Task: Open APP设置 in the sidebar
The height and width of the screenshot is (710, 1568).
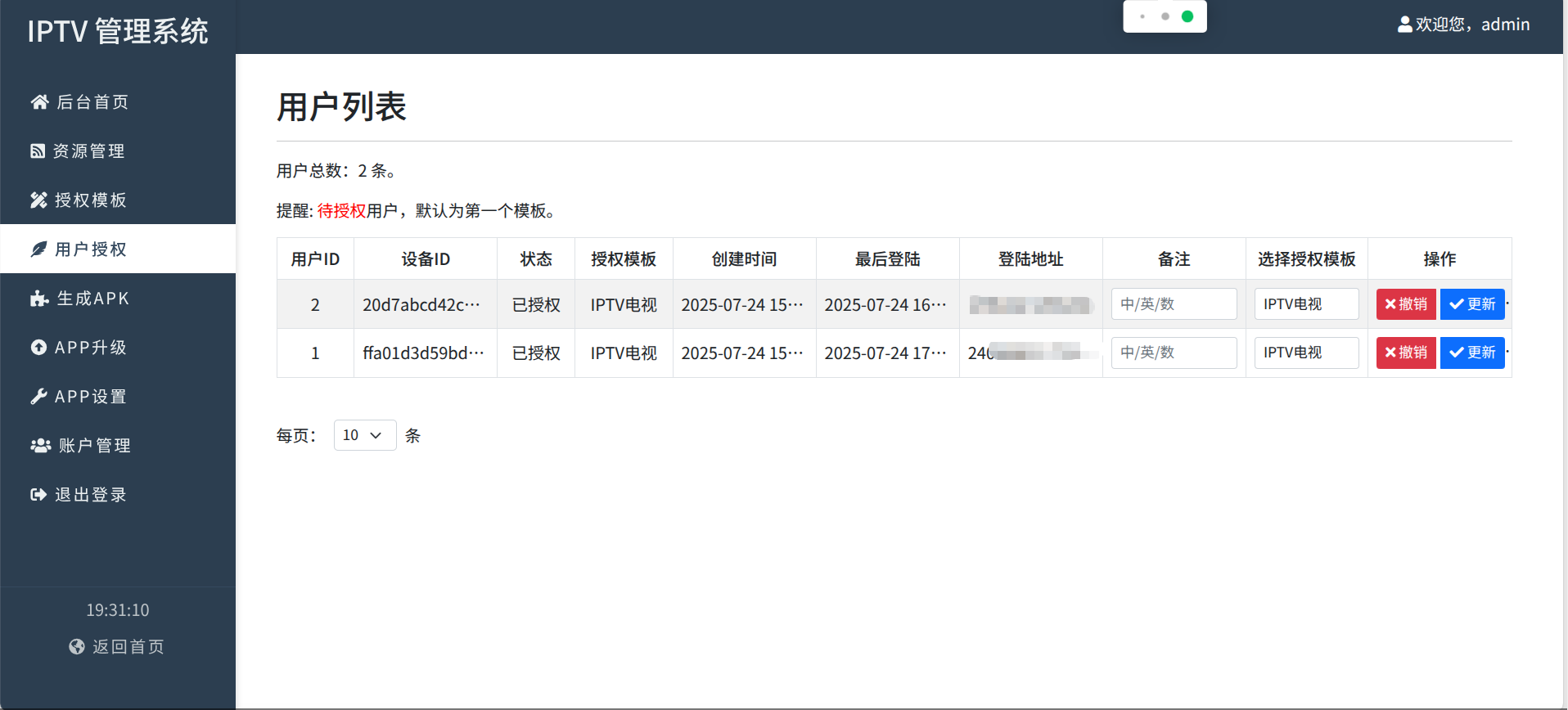Action: tap(118, 396)
